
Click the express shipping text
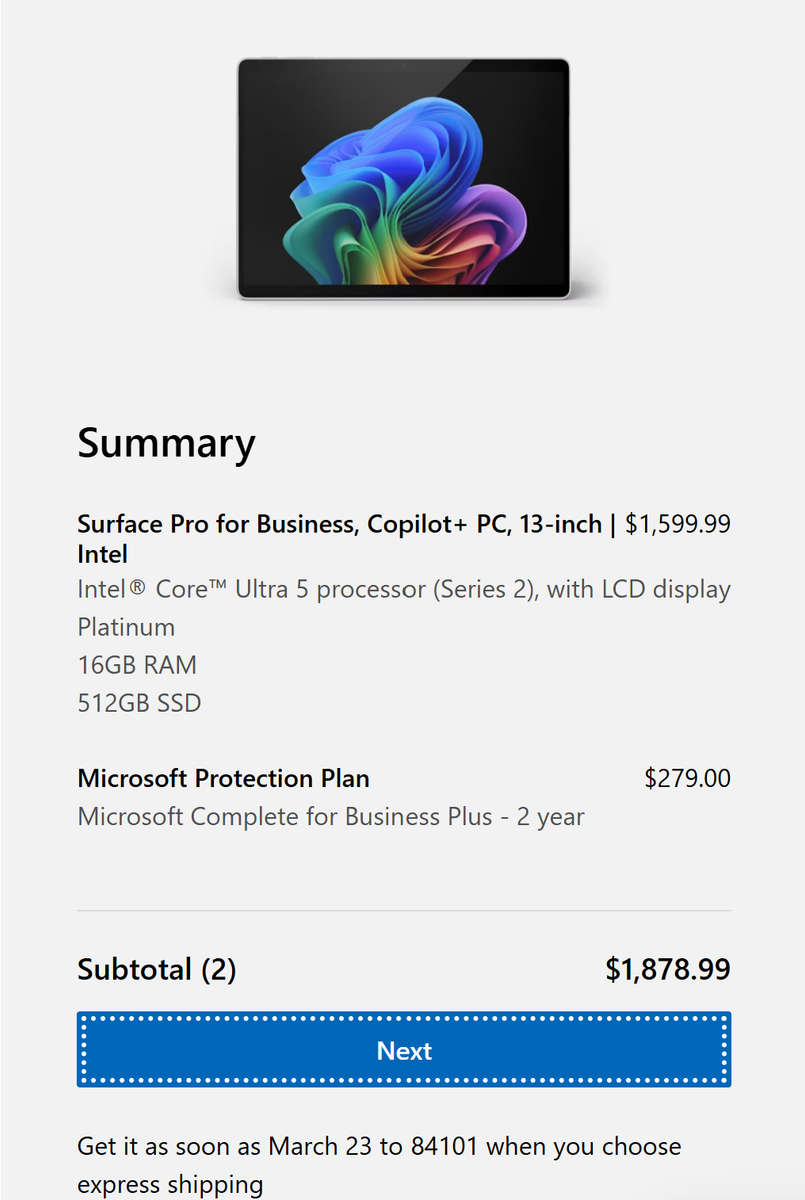tap(170, 1185)
